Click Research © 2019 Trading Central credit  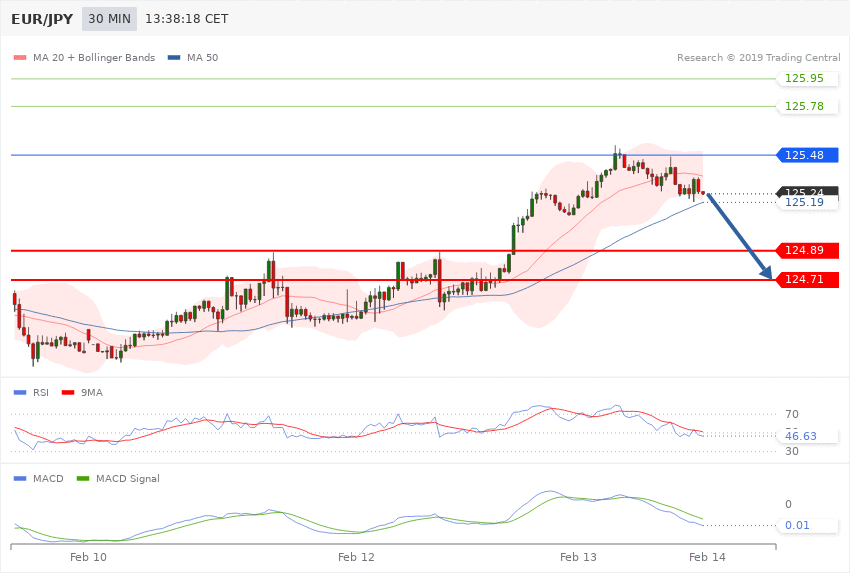[x=758, y=57]
